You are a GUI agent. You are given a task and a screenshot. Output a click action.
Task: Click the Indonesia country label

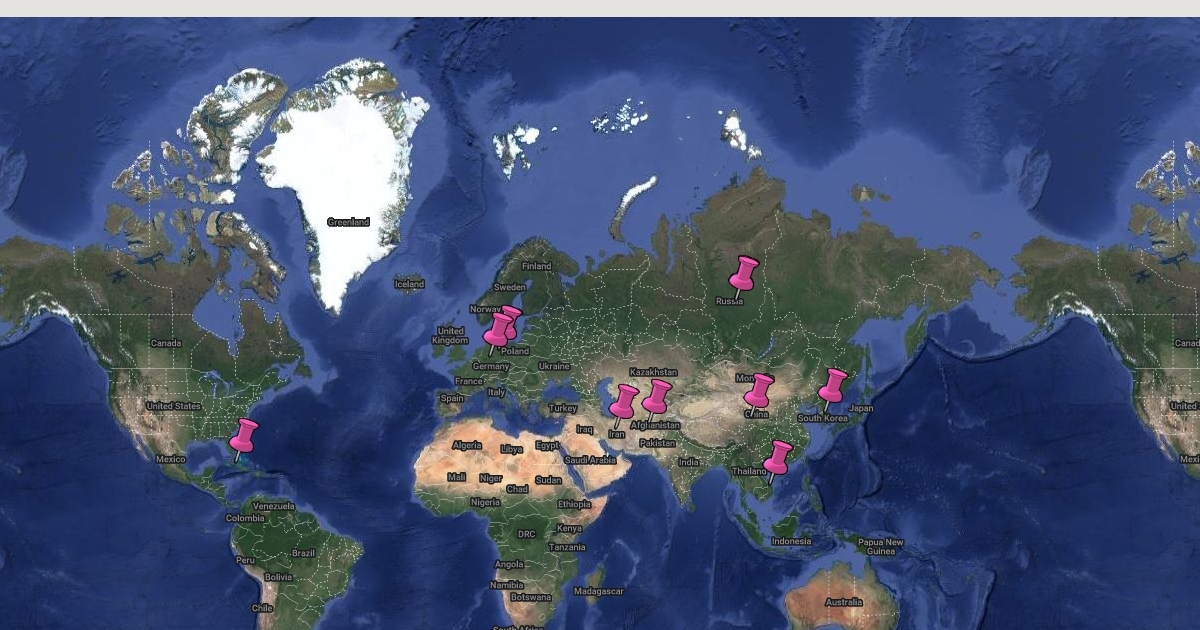(791, 541)
